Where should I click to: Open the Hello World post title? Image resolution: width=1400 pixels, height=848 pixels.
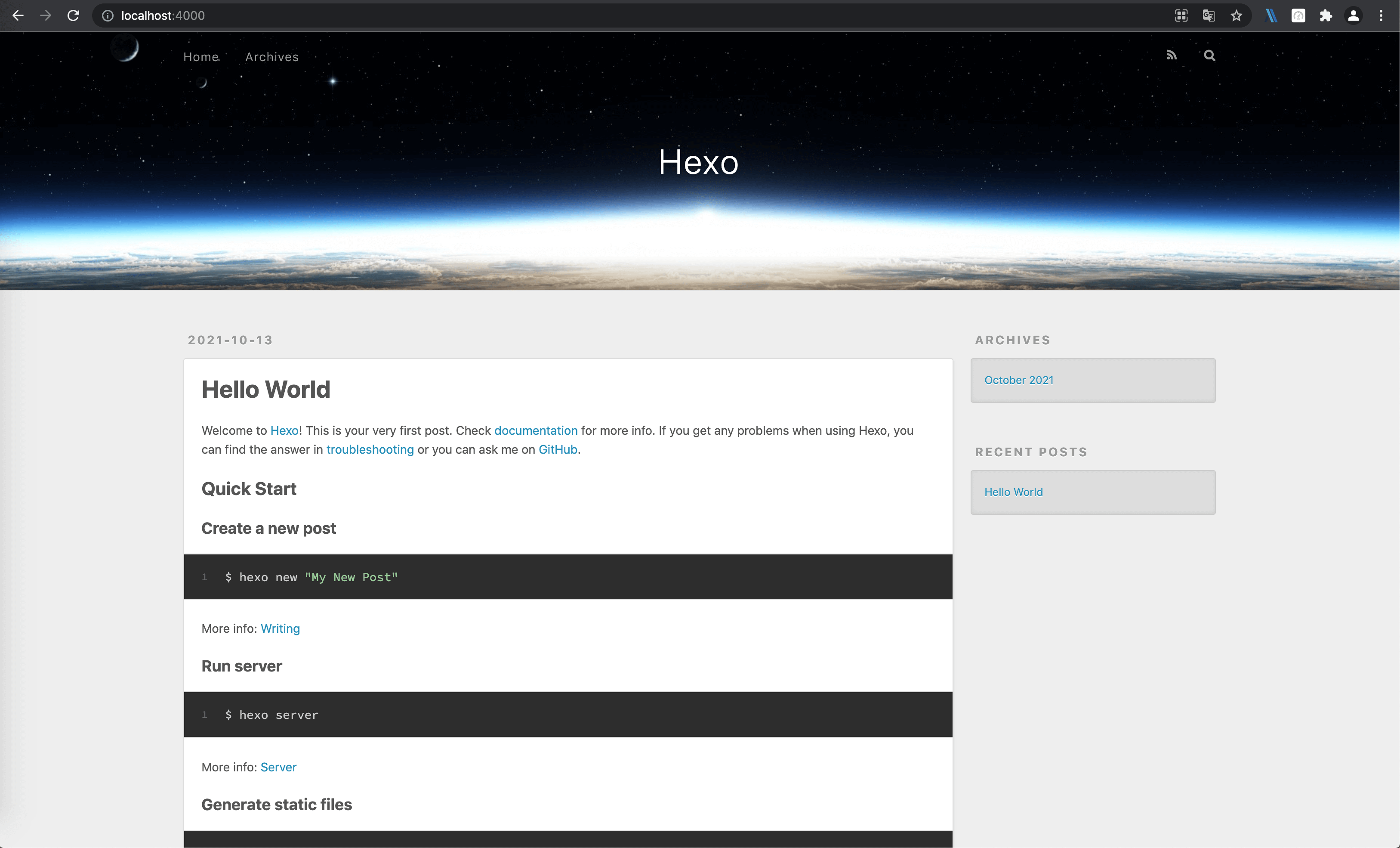click(265, 389)
